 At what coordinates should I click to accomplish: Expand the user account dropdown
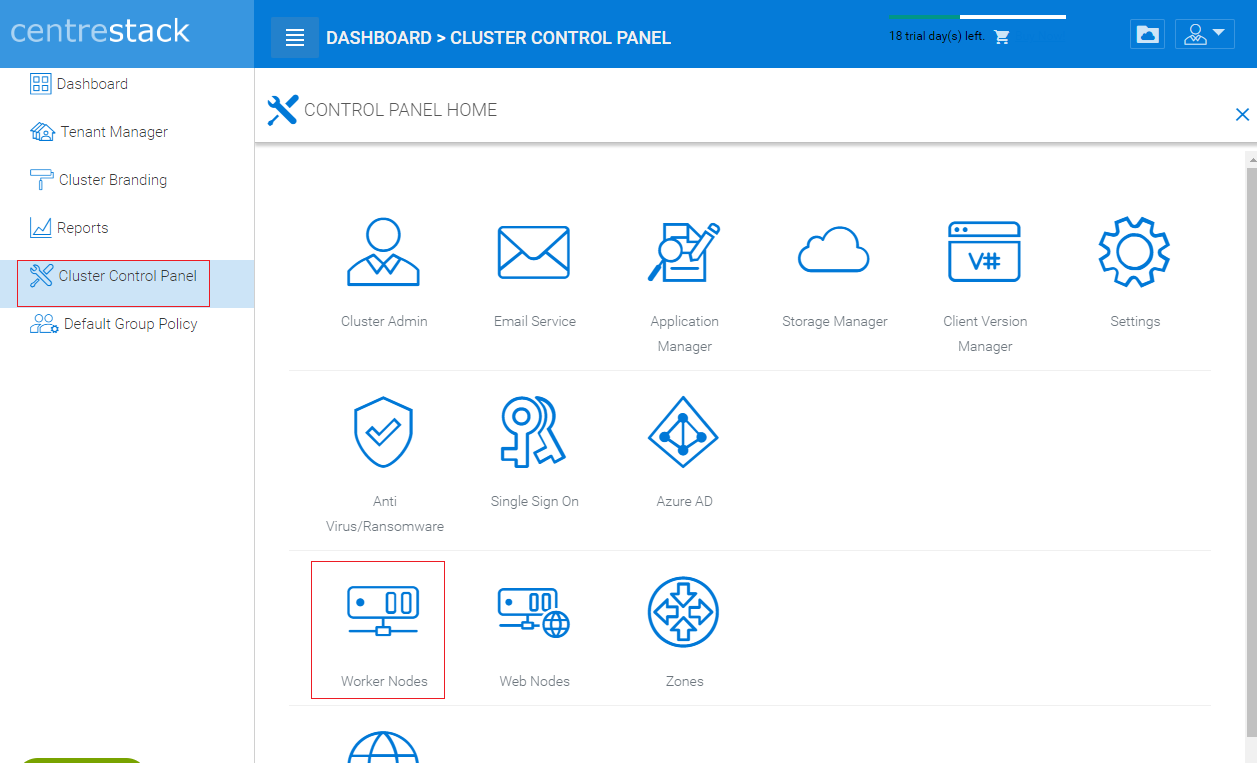(1205, 35)
